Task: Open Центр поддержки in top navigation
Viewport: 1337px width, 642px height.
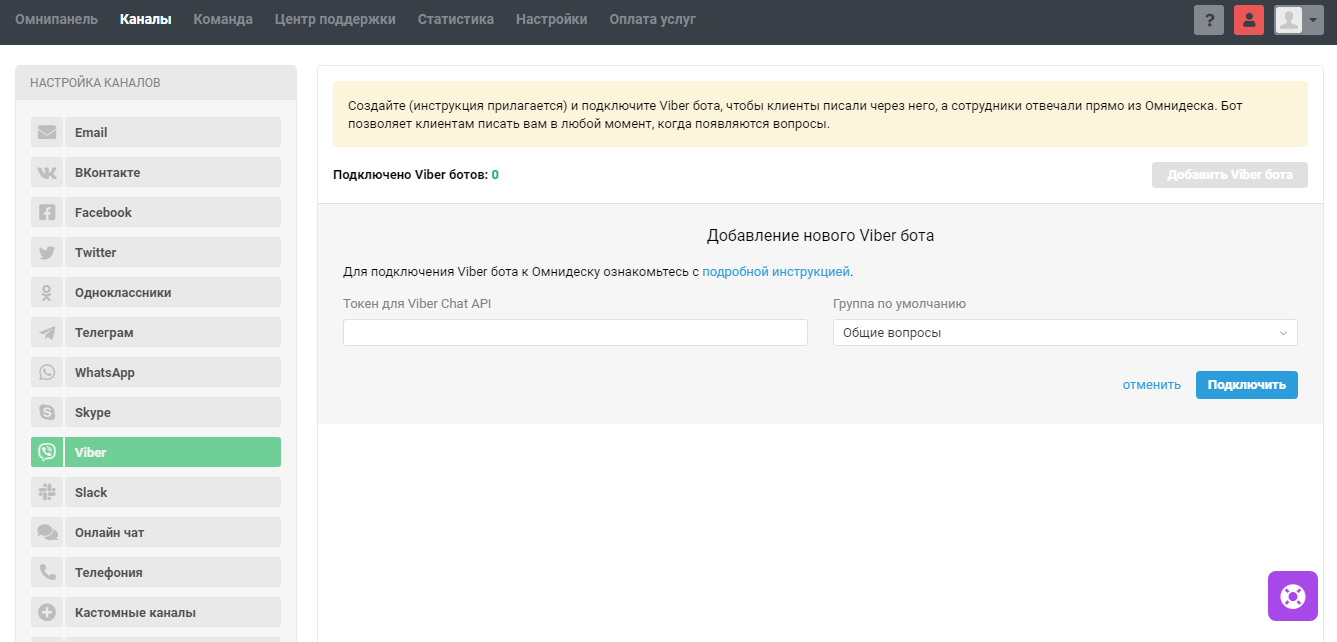Action: coord(335,19)
